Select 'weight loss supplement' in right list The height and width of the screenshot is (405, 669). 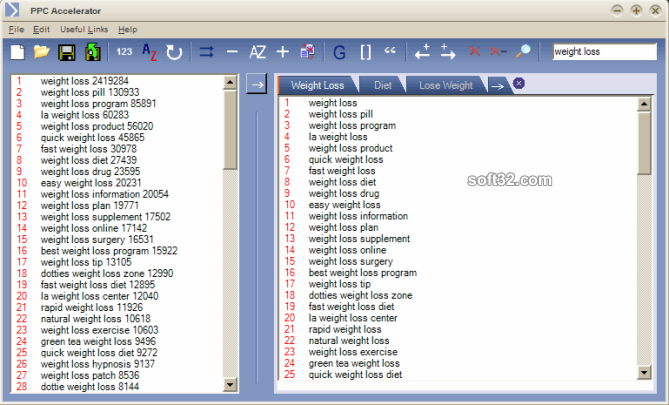coord(359,239)
